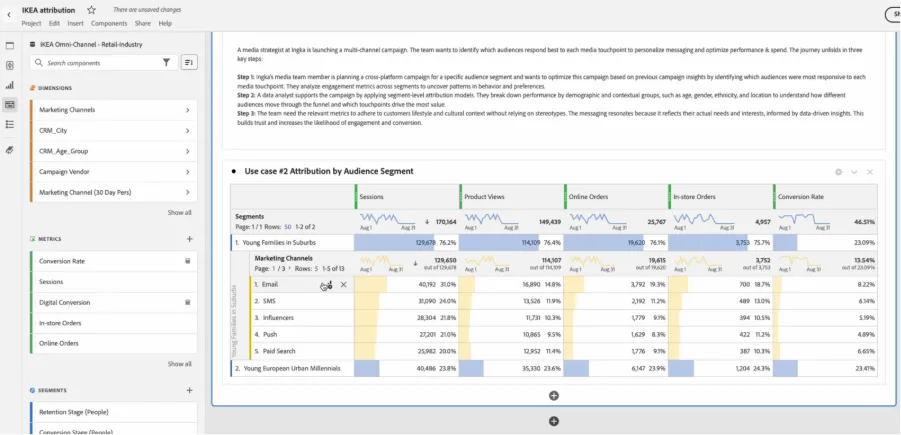This screenshot has width=901, height=435.
Task: Expand the CRM_Age_Group dimension chevron
Action: click(187, 151)
